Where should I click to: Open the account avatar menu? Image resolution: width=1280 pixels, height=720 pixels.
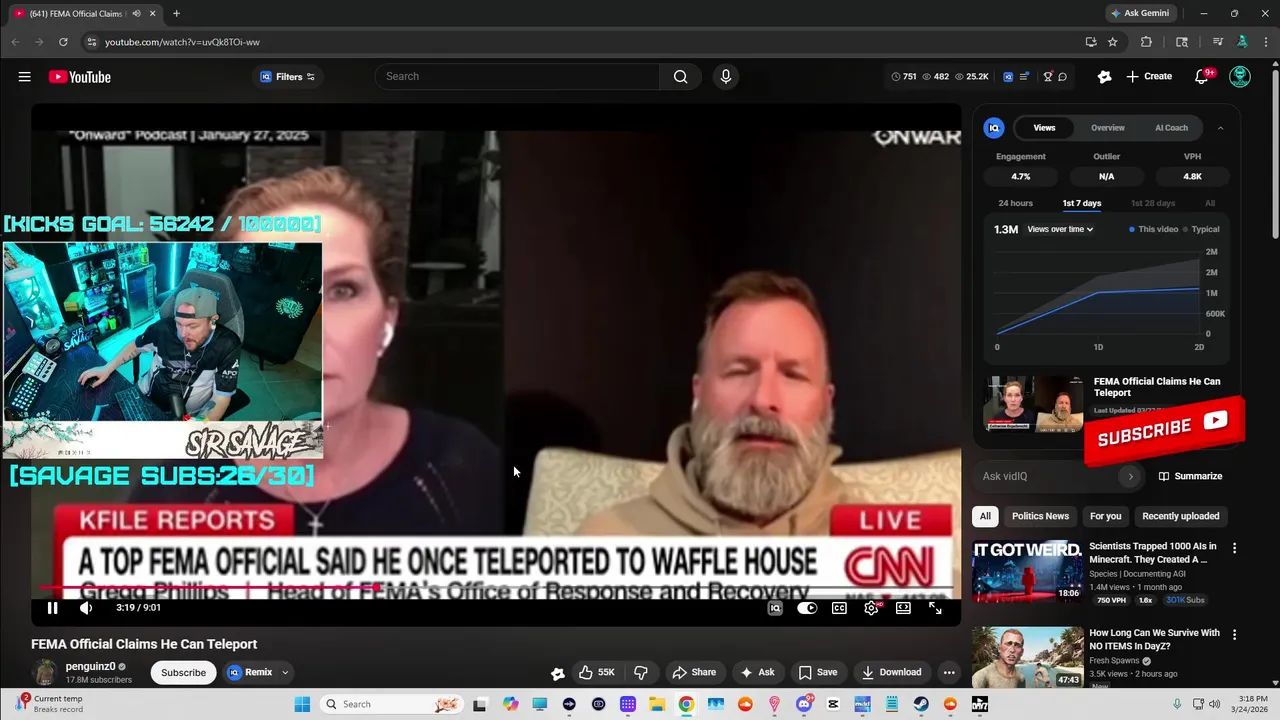[1240, 77]
